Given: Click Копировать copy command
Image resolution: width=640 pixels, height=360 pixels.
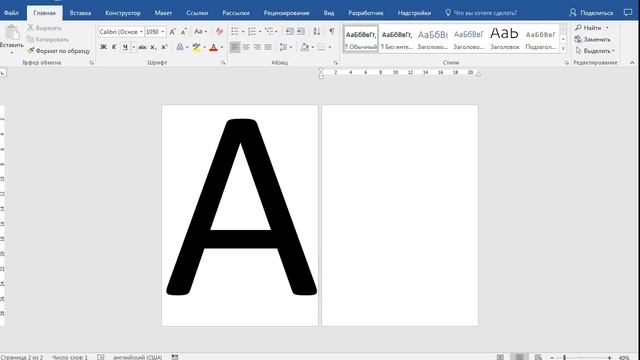Looking at the screenshot, I should click(47, 39).
